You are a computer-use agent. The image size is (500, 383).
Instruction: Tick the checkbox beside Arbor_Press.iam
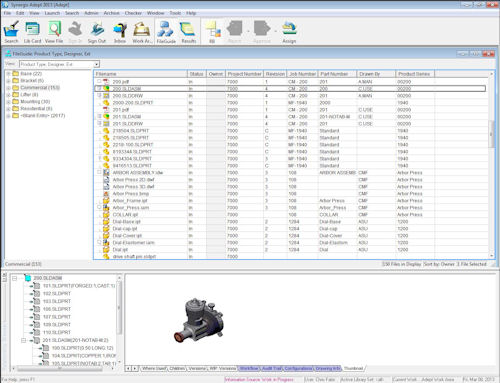[99, 207]
